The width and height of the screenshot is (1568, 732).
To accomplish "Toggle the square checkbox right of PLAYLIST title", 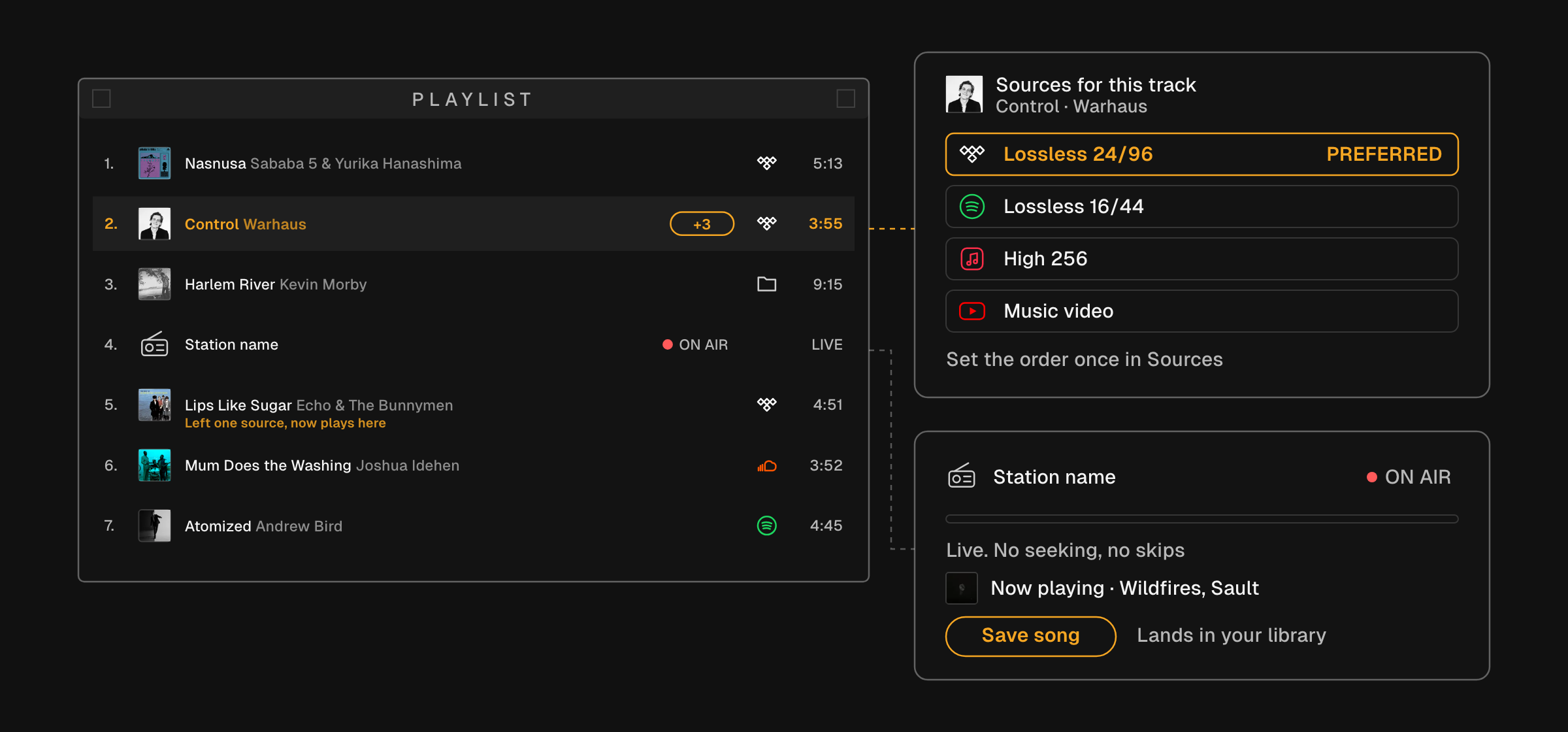I will coord(845,99).
